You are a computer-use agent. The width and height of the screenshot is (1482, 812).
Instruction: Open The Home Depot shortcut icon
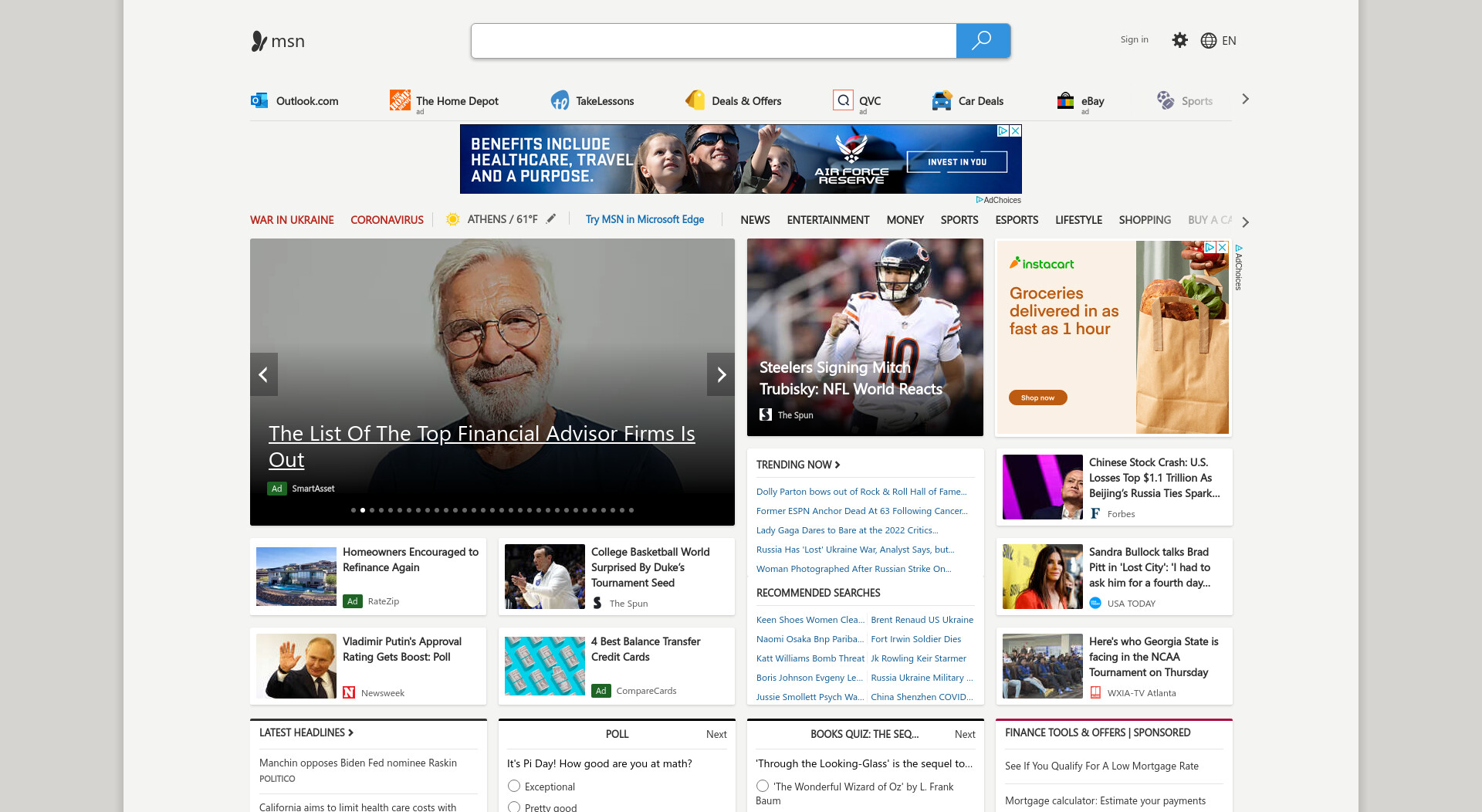(400, 100)
